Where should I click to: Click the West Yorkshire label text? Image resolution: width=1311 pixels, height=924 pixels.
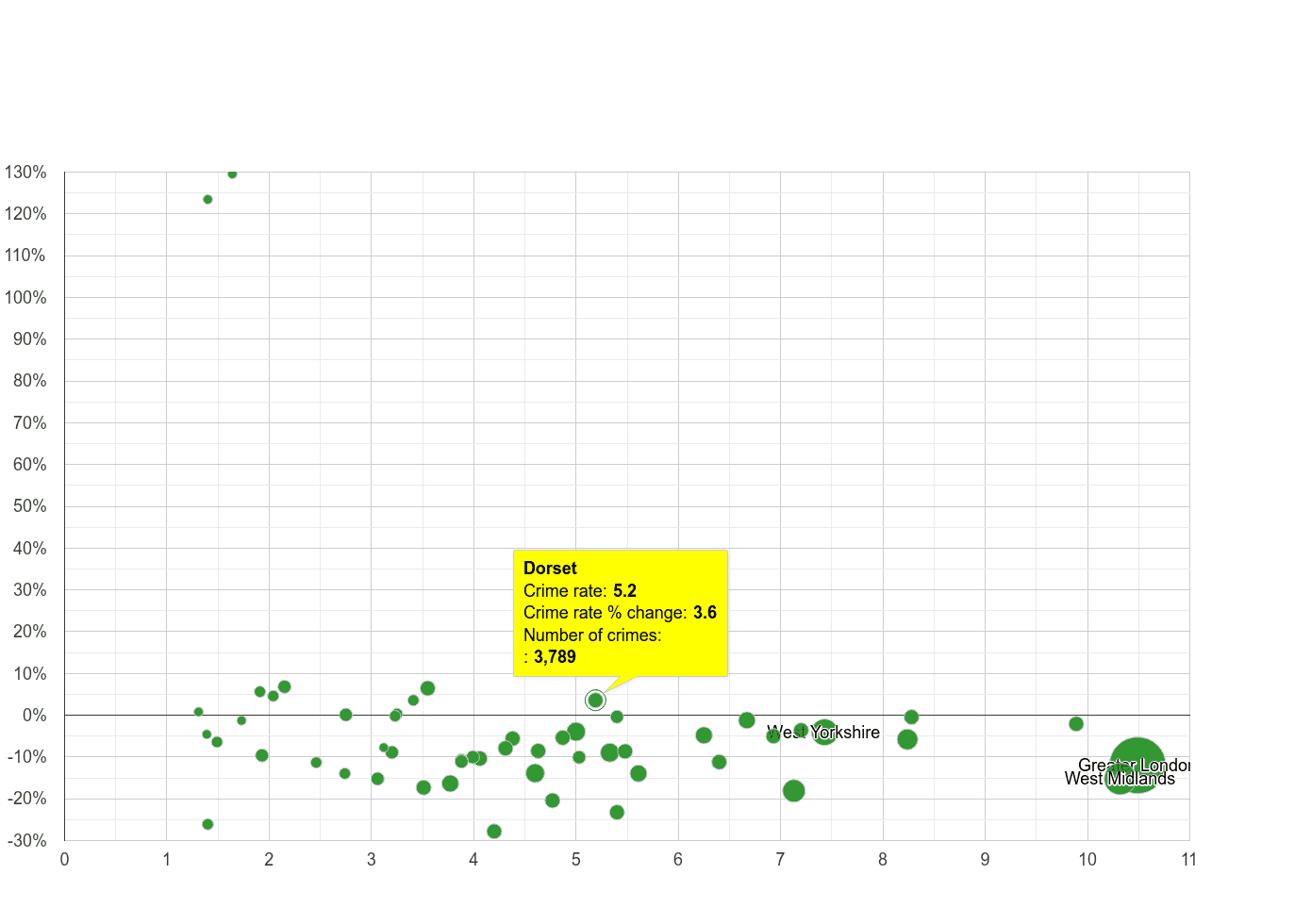pos(823,733)
